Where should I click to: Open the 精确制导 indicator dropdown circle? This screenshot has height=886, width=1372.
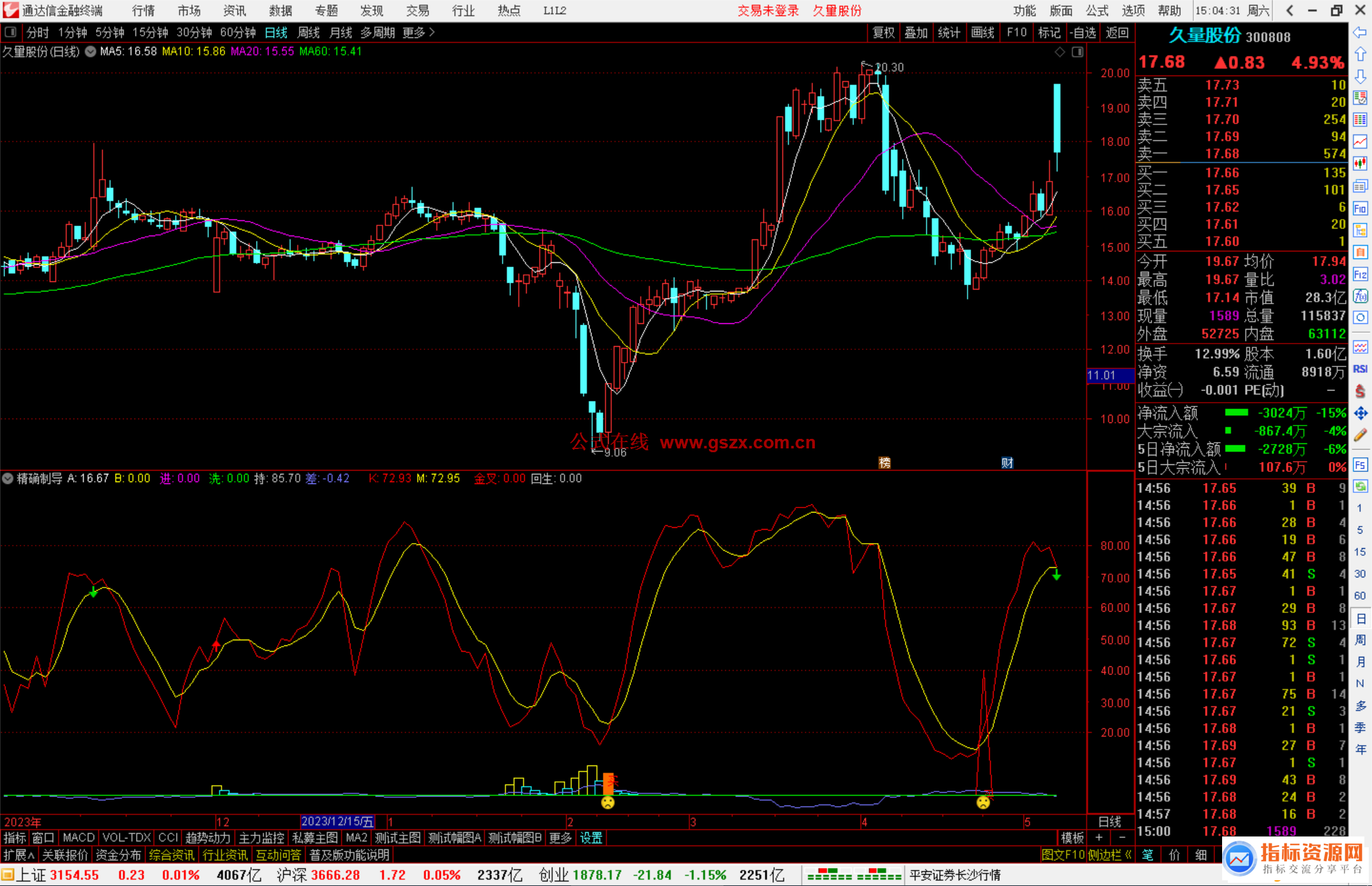8,478
